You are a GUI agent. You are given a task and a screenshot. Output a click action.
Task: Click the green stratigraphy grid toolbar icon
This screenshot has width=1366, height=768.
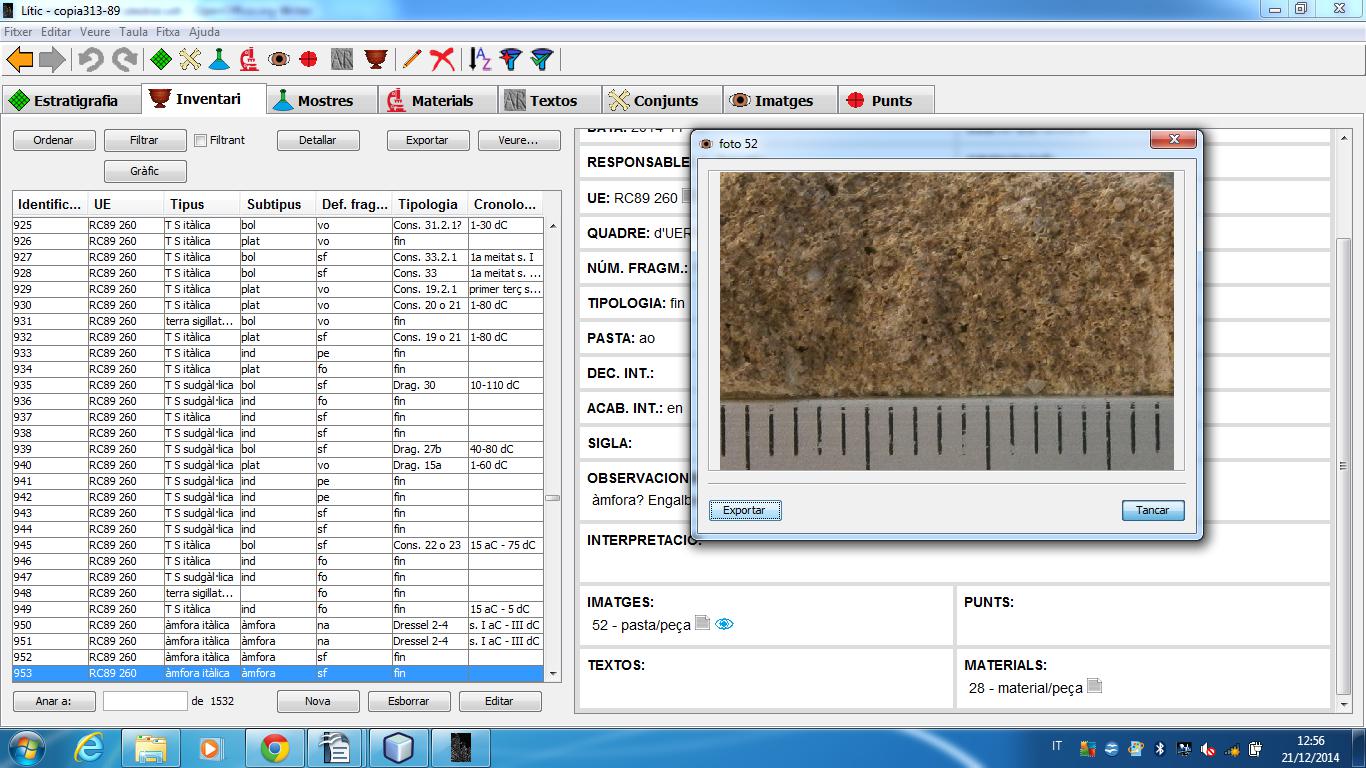coord(160,60)
